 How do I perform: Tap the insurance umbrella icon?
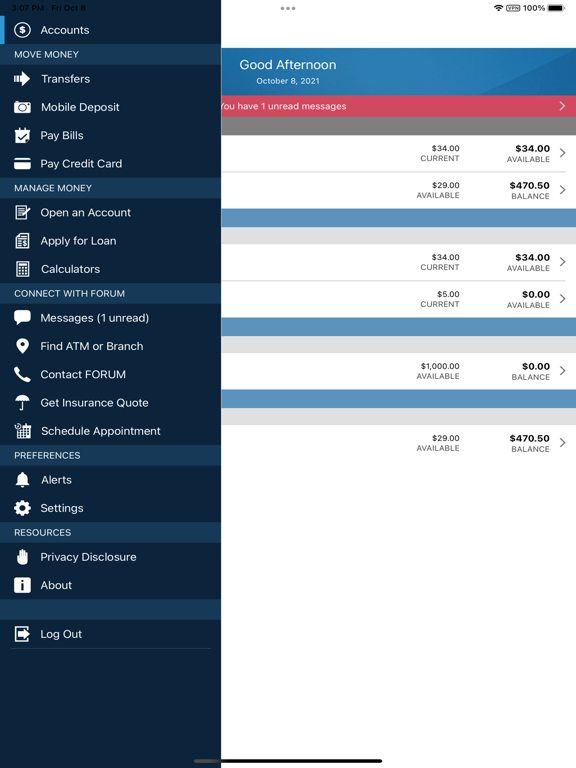[22, 403]
